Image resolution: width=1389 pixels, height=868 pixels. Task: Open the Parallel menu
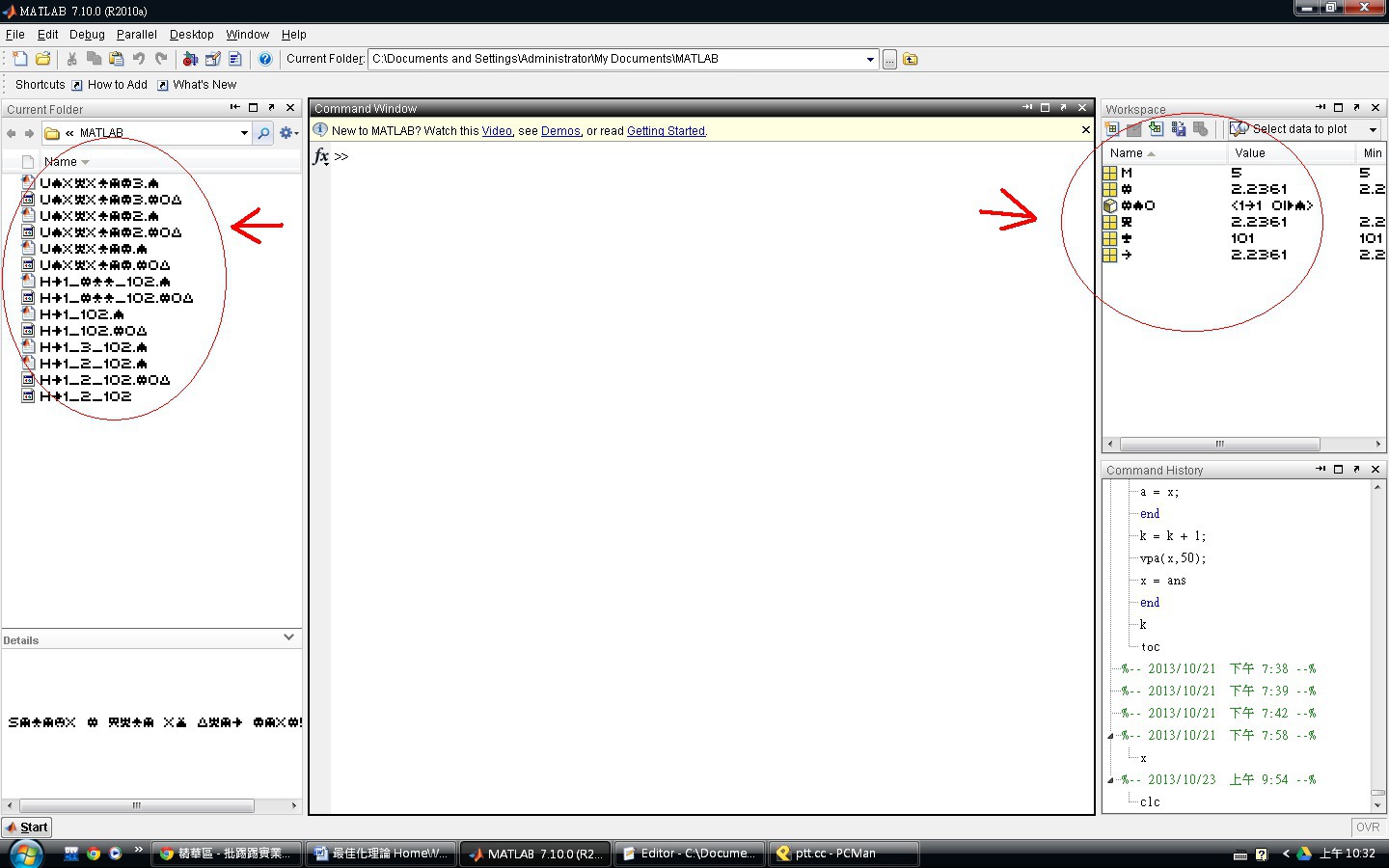137,35
